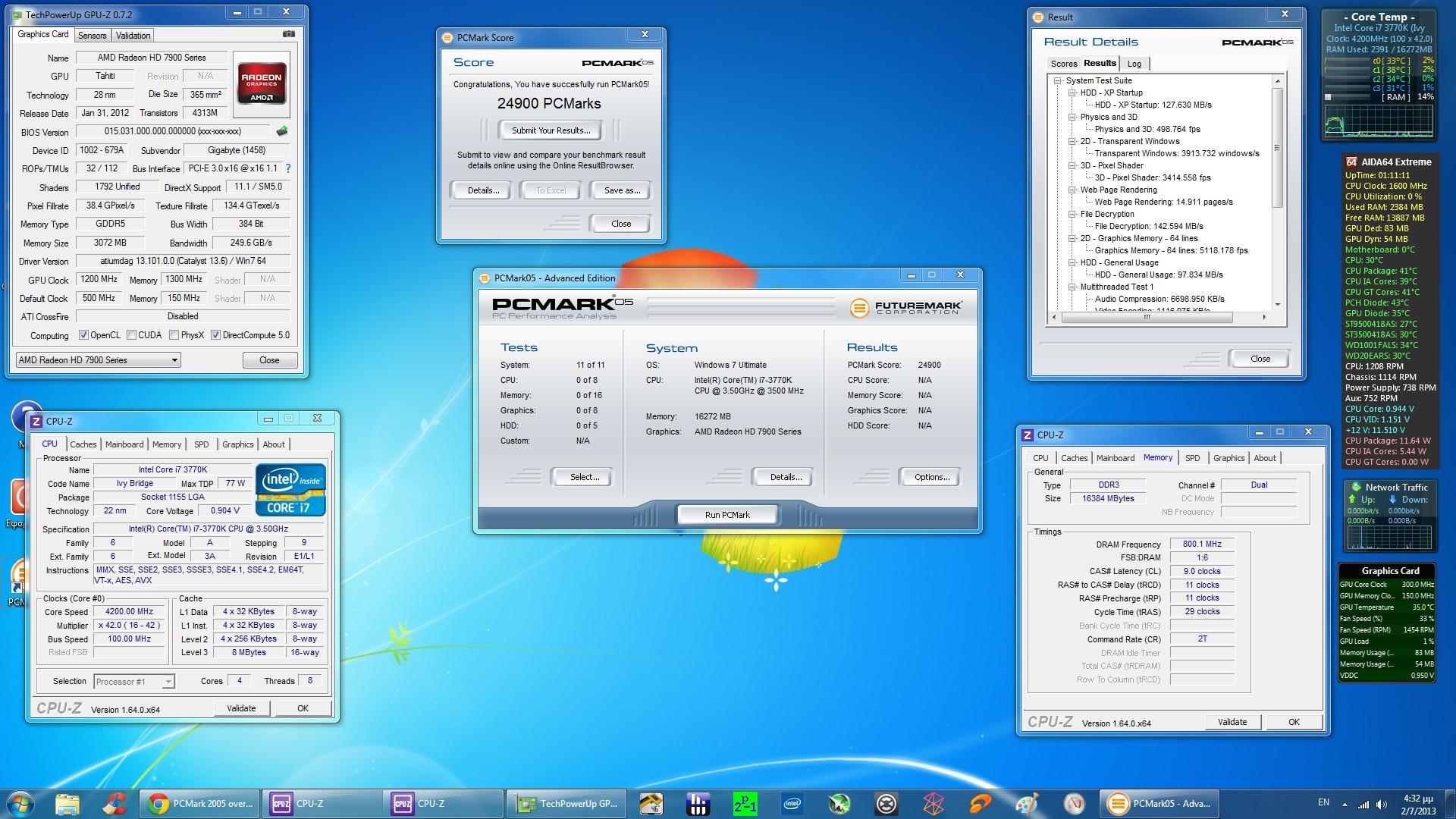Open the Mainboard tab in left CPU-Z
This screenshot has width=1456, height=819.
[124, 444]
